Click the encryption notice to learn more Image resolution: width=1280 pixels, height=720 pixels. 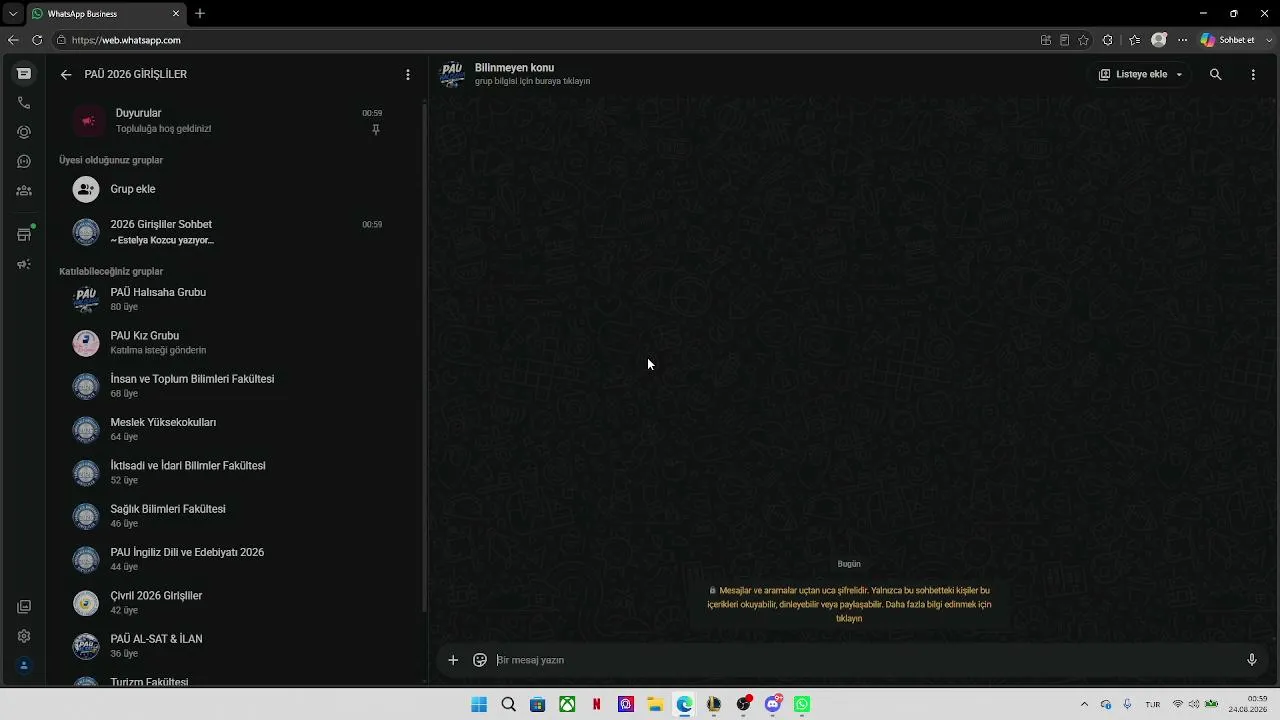click(849, 604)
